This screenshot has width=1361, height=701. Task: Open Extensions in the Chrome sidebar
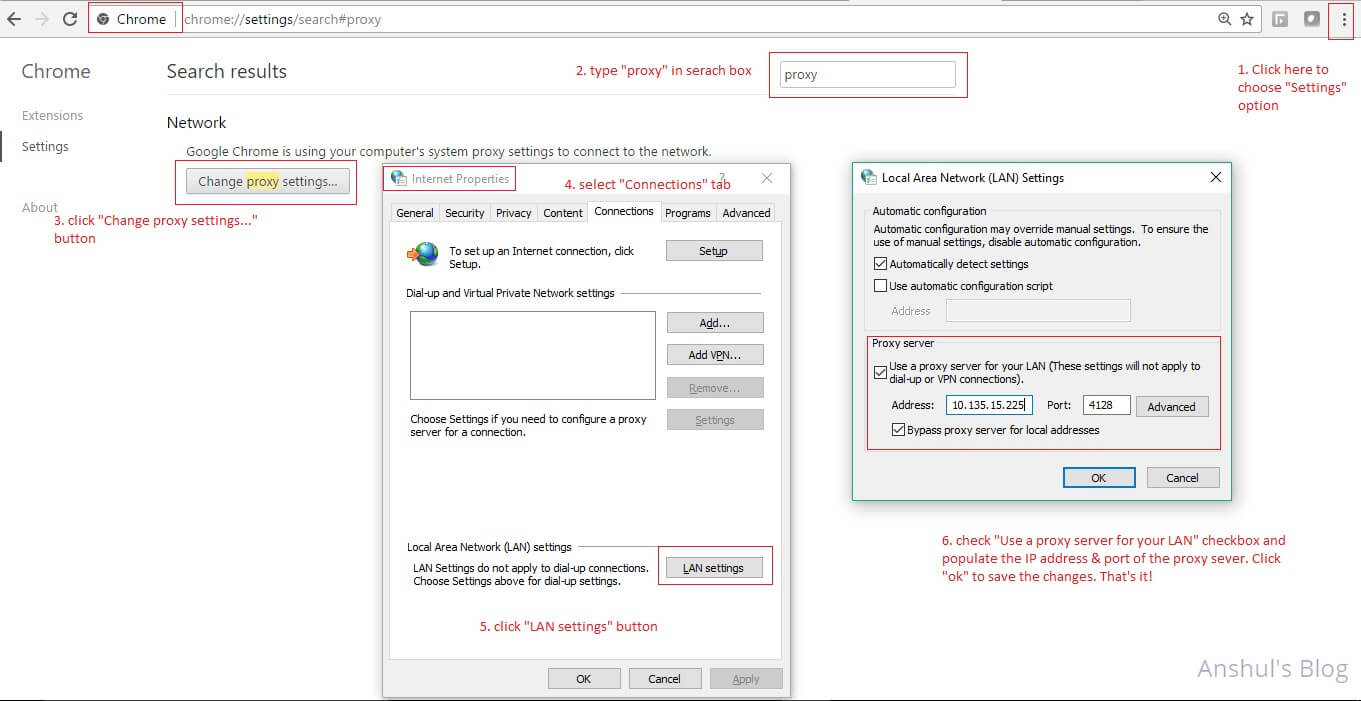[x=52, y=115]
